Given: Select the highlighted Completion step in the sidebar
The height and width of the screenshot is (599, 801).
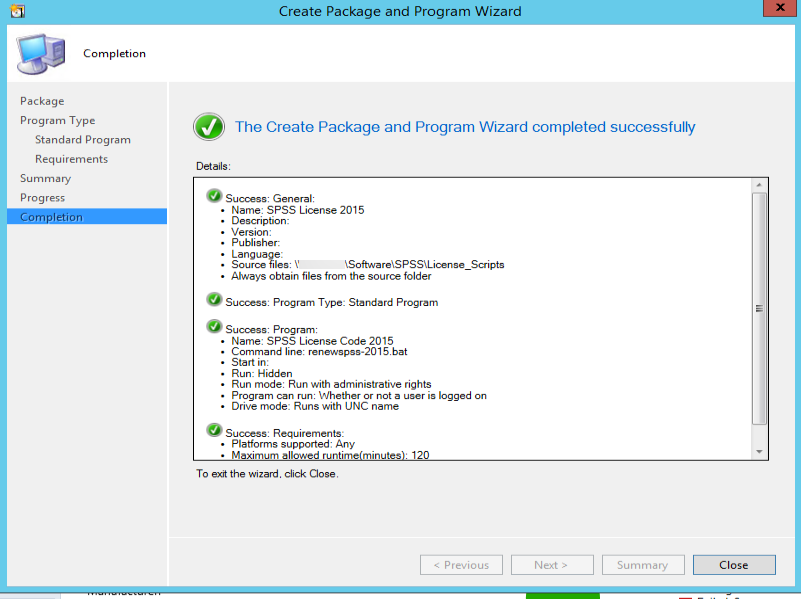Looking at the screenshot, I should pyautogui.click(x=87, y=217).
